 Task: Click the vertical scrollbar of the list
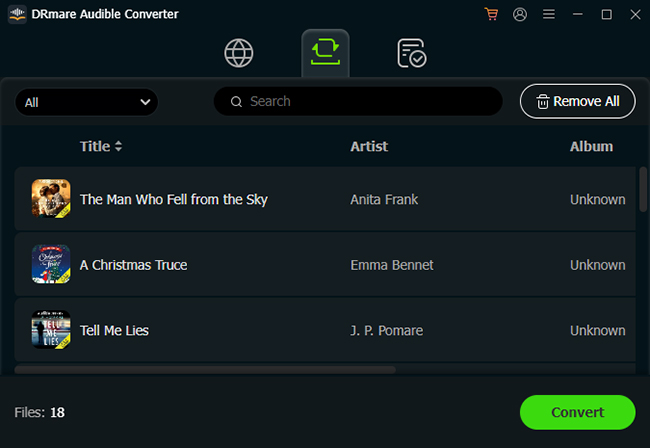coord(643,188)
